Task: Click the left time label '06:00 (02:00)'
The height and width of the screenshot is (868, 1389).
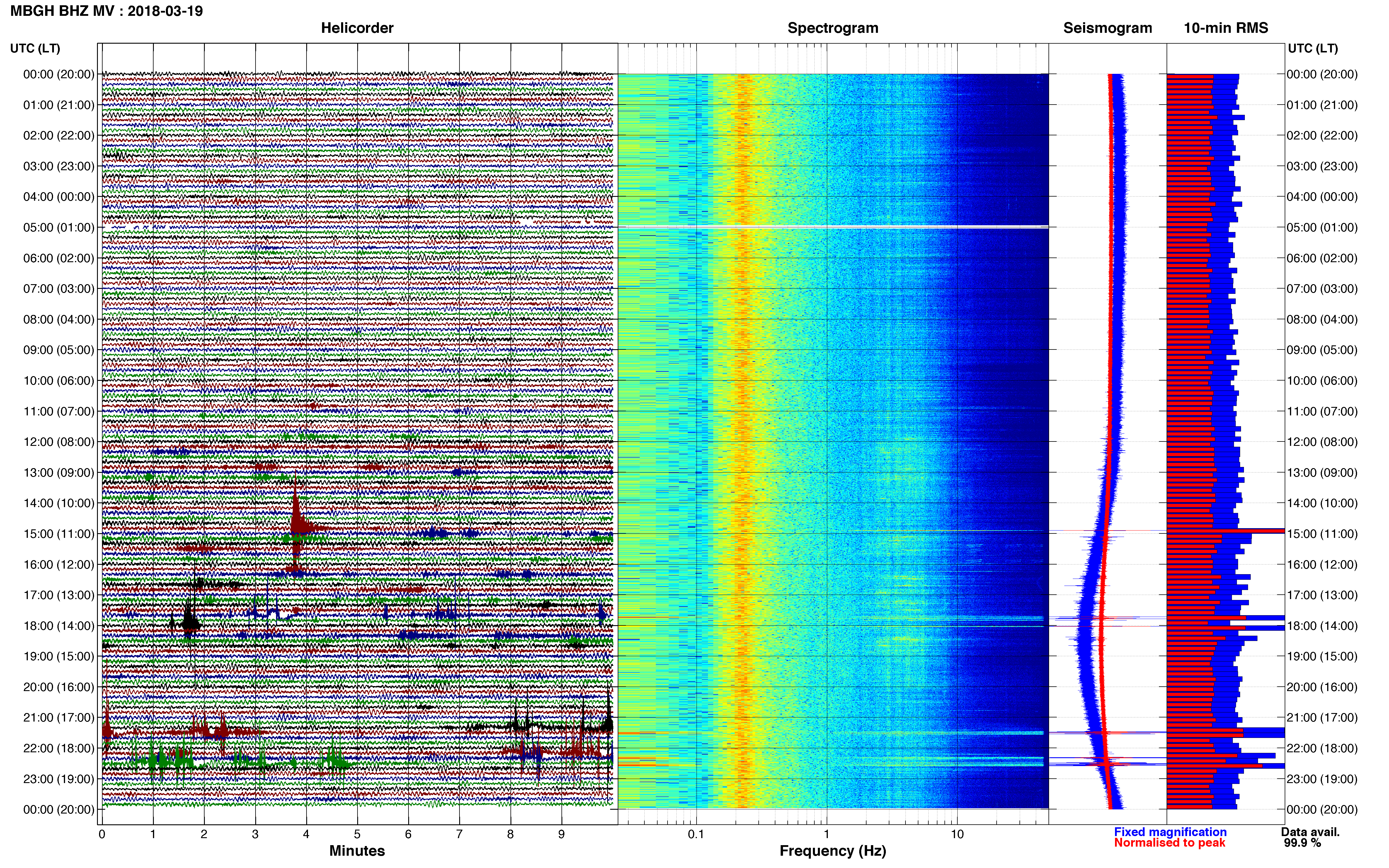Action: click(x=59, y=258)
